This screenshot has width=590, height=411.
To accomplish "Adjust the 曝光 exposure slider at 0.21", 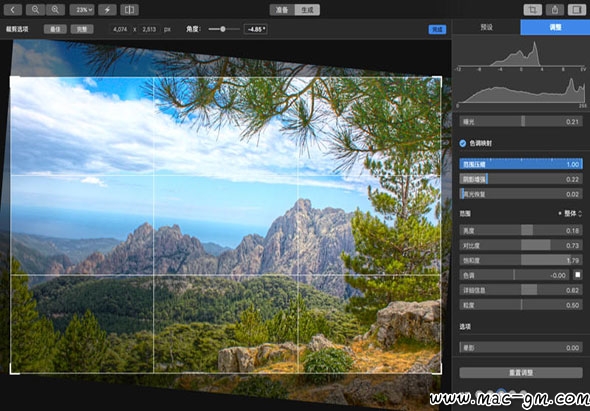I will (x=521, y=121).
